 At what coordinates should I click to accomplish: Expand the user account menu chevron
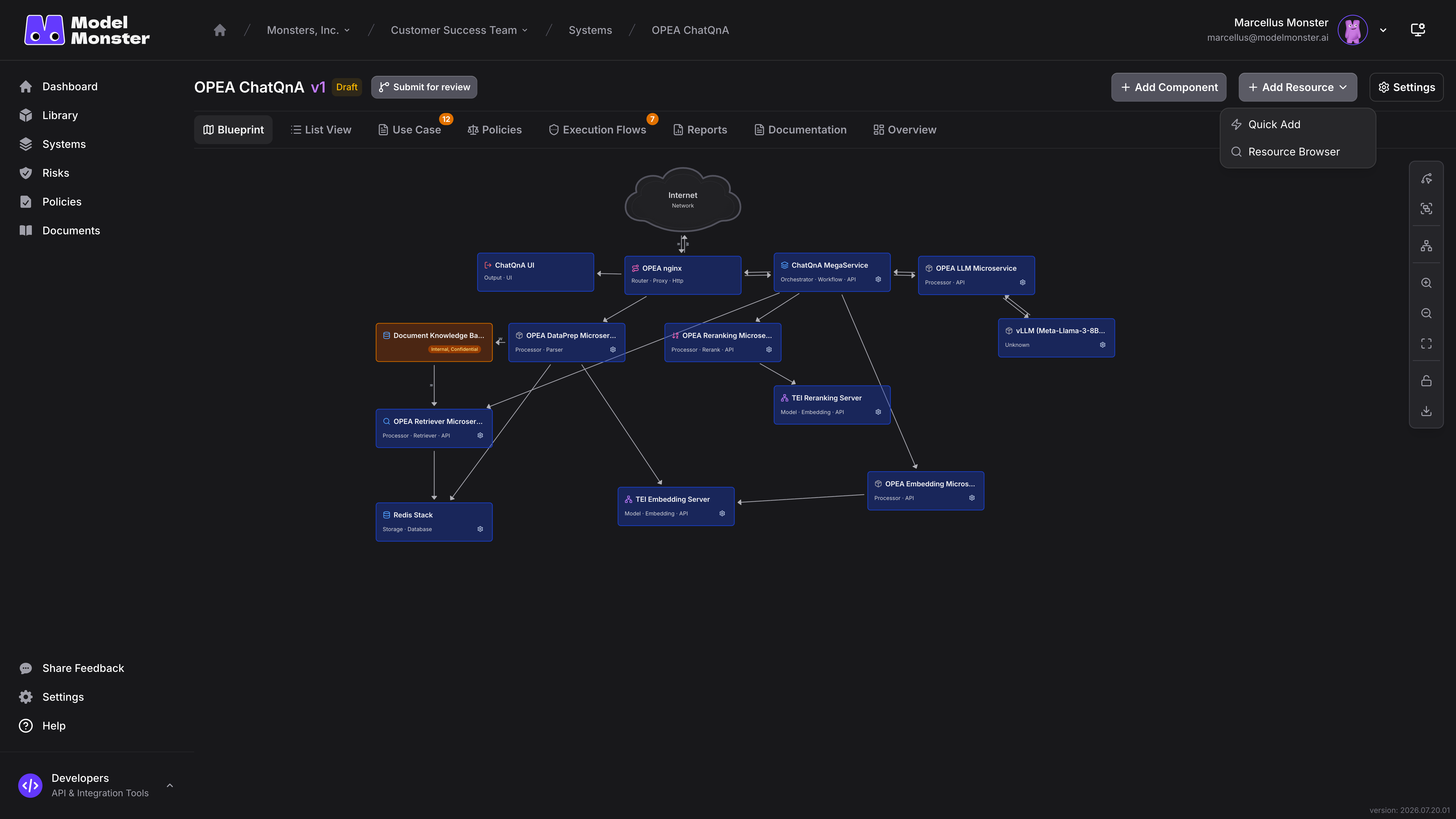click(x=1383, y=31)
